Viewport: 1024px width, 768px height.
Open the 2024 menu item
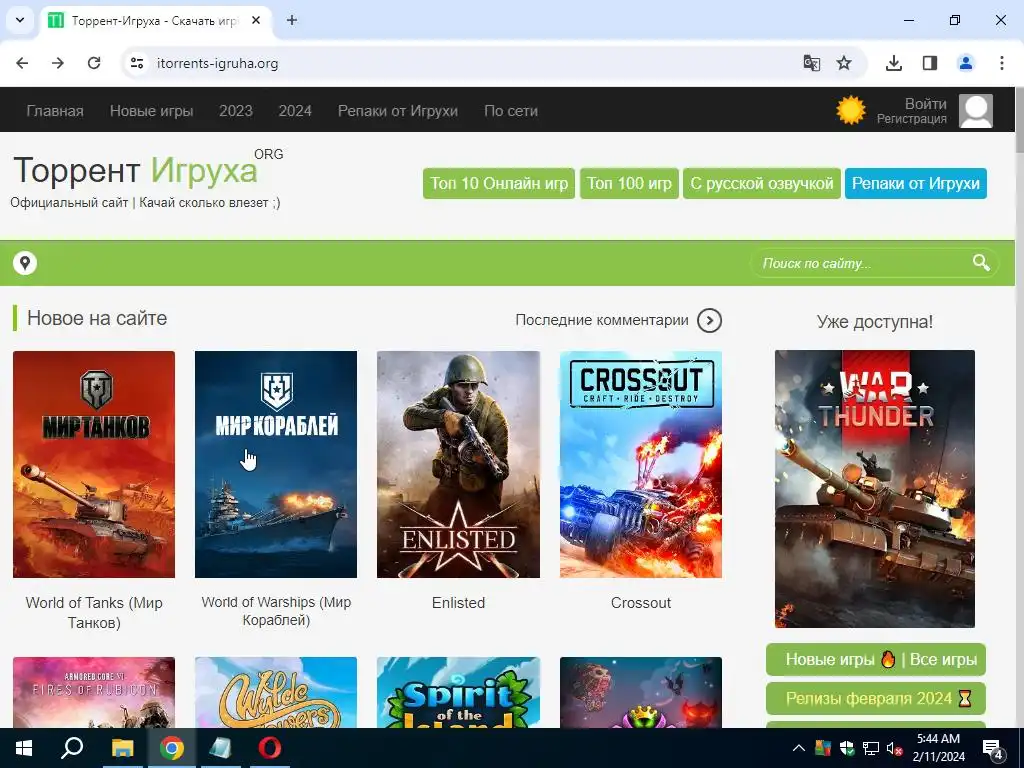coord(295,111)
